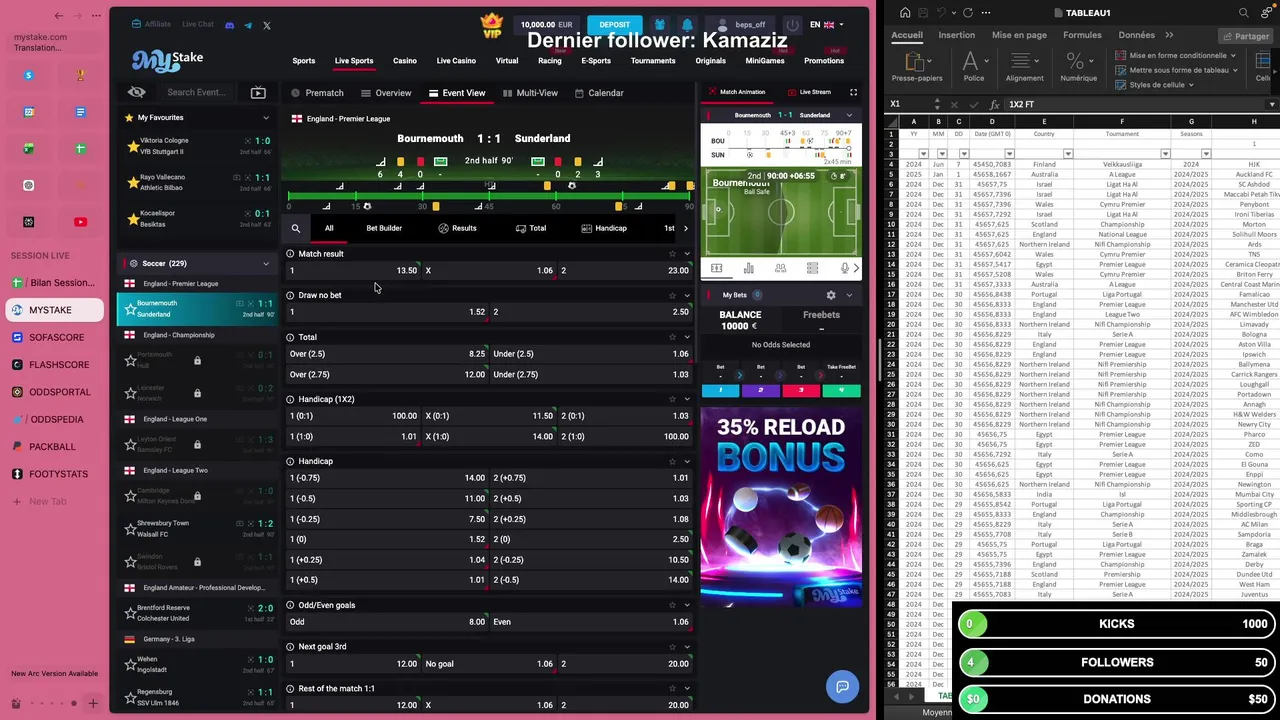Unfavourite the Rayo Vallecano match star
Screen dimensions: 1280x720
coord(133,182)
